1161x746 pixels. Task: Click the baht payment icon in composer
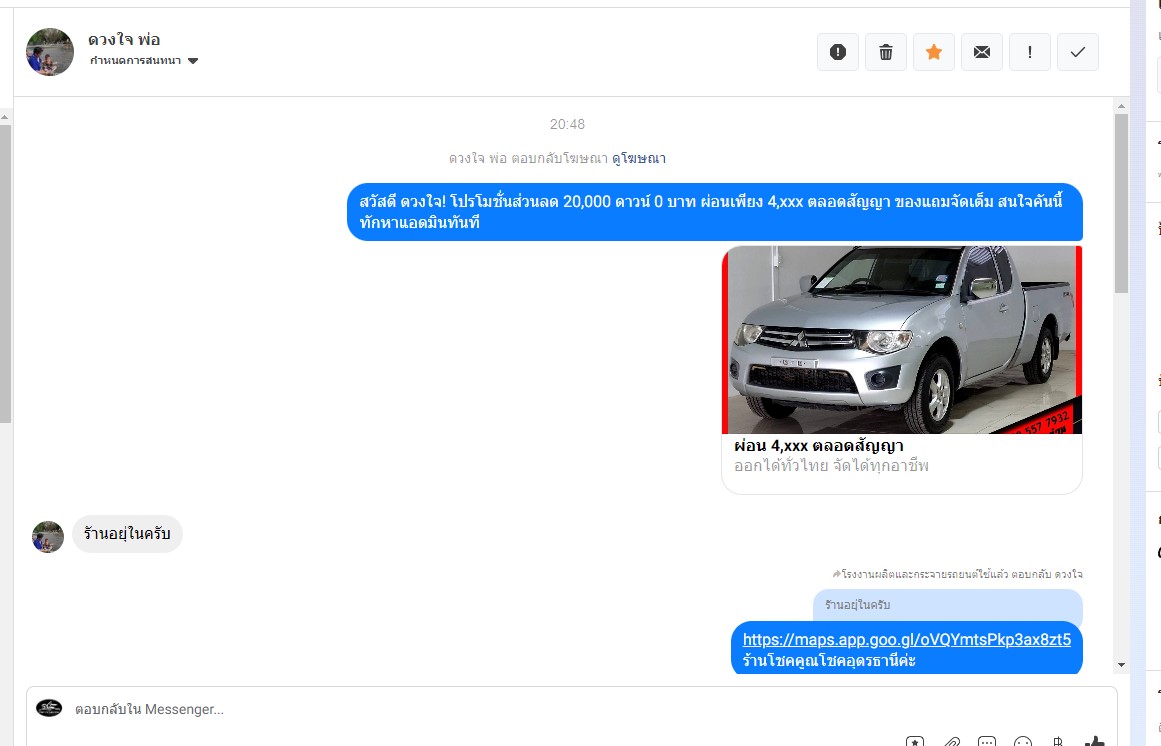[x=1058, y=741]
